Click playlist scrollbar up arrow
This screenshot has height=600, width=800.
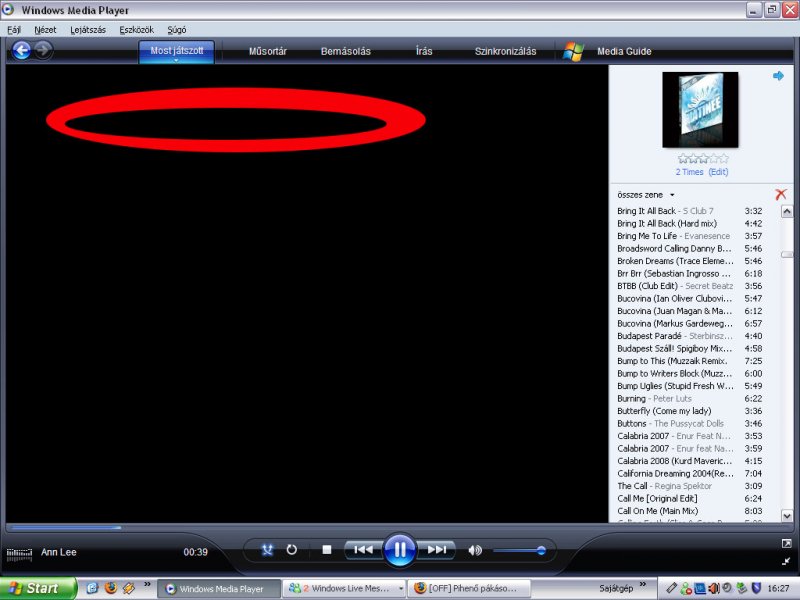[787, 211]
